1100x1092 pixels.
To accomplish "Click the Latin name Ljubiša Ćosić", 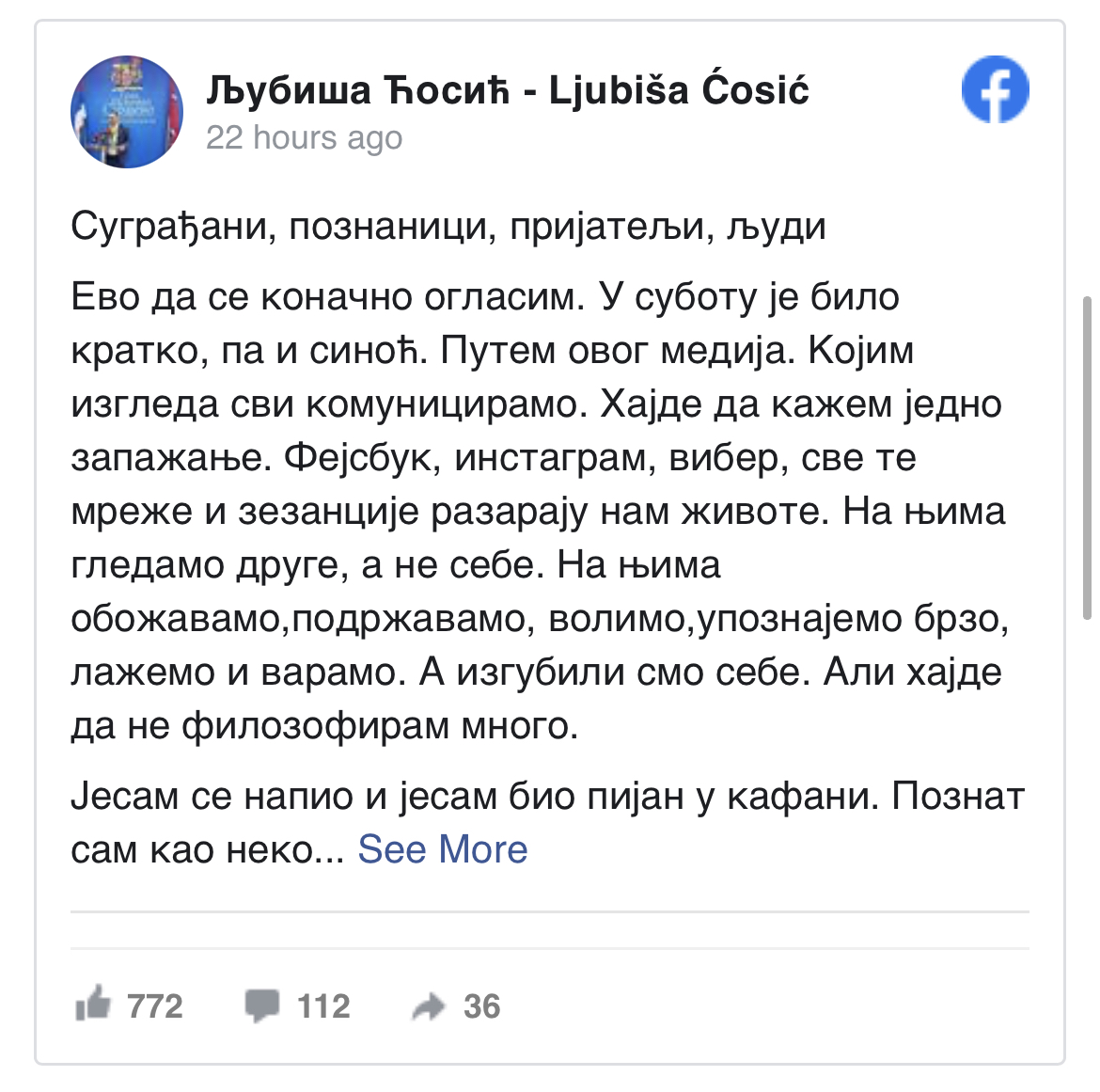I will point(678,90).
